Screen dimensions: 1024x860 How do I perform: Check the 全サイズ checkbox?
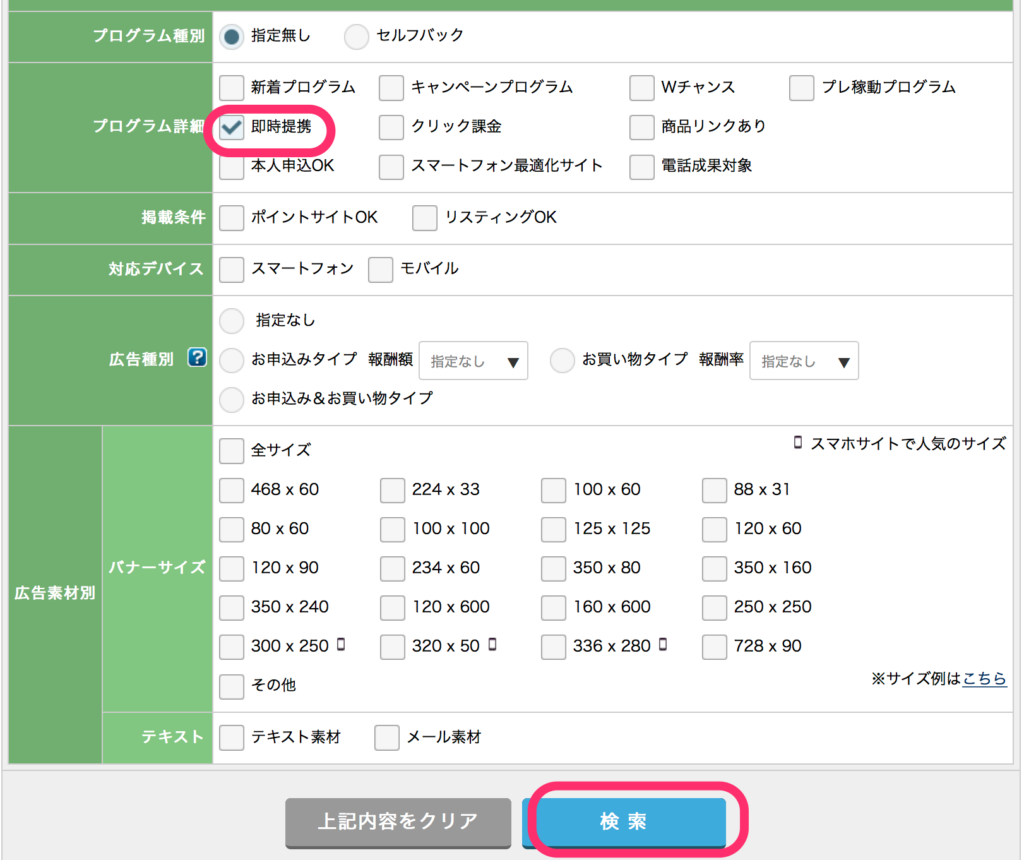coord(232,451)
